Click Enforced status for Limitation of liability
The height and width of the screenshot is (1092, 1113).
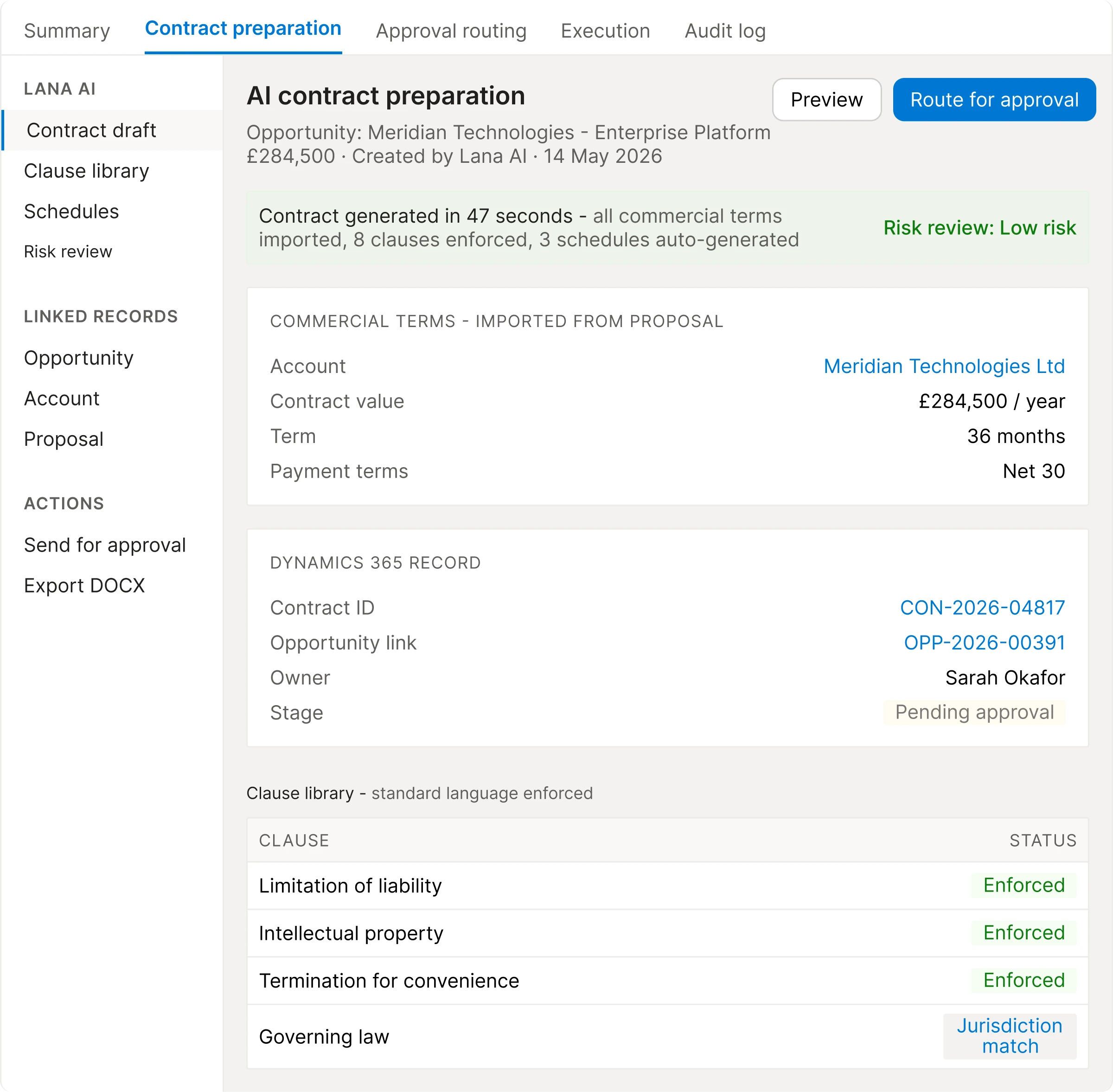[x=1023, y=886]
